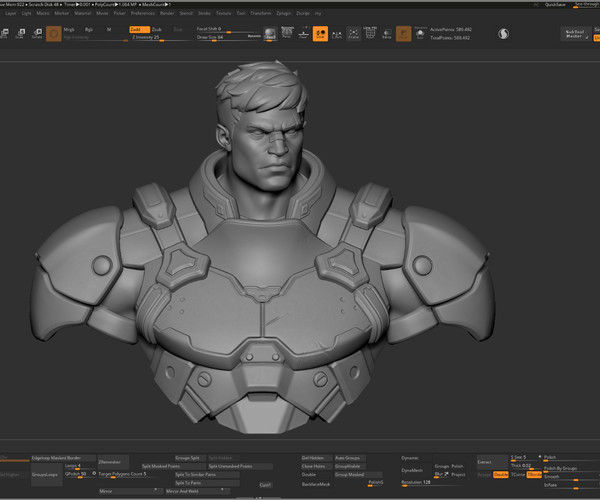This screenshot has height=500, width=600.
Task: Select the L.Sym icon
Action: (x=337, y=34)
